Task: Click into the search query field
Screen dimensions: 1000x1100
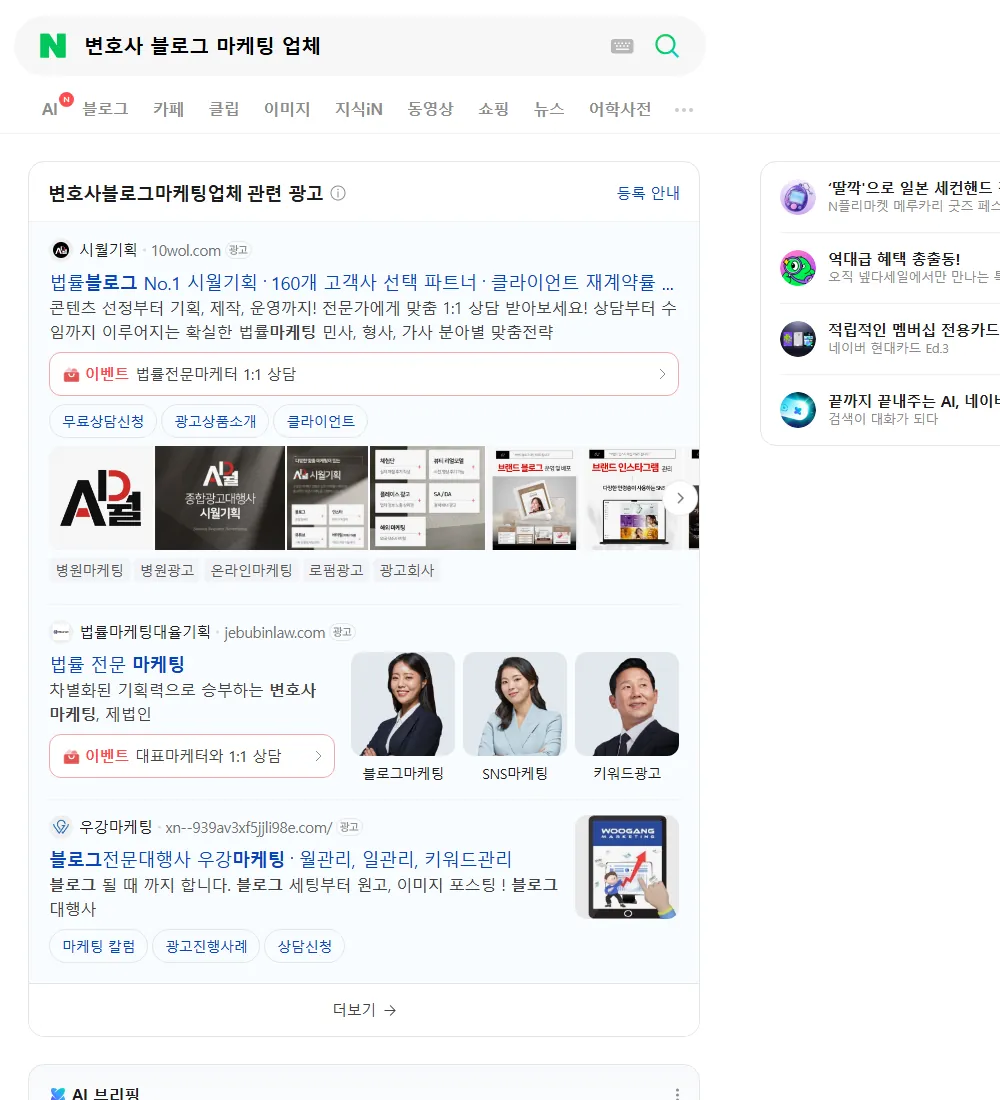Action: click(x=337, y=46)
